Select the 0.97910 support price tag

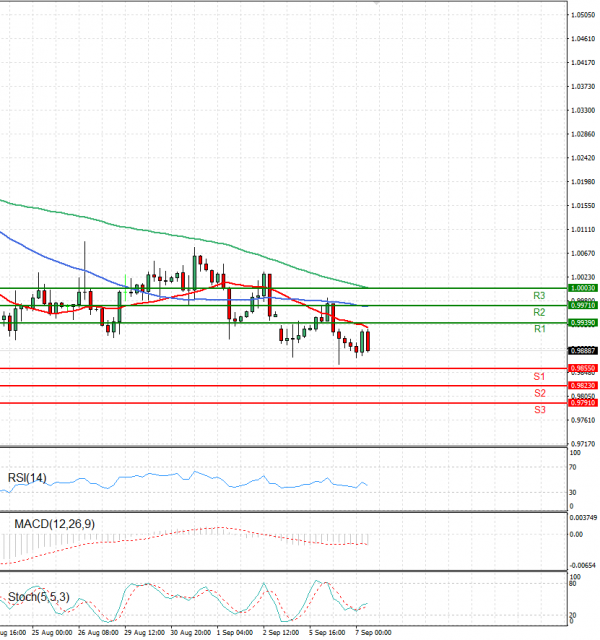pos(583,403)
